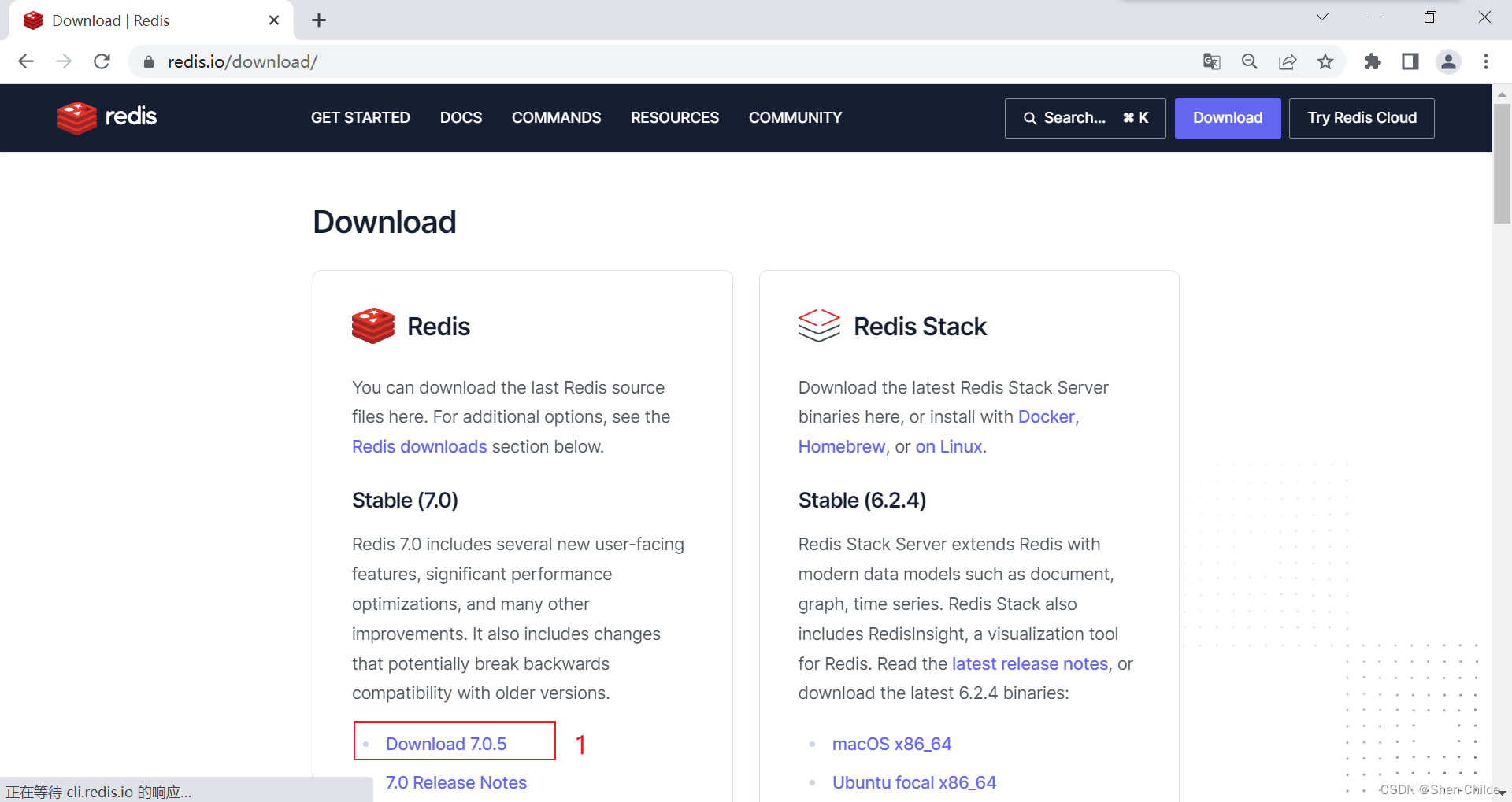Click the Try Redis Cloud button

[1362, 118]
